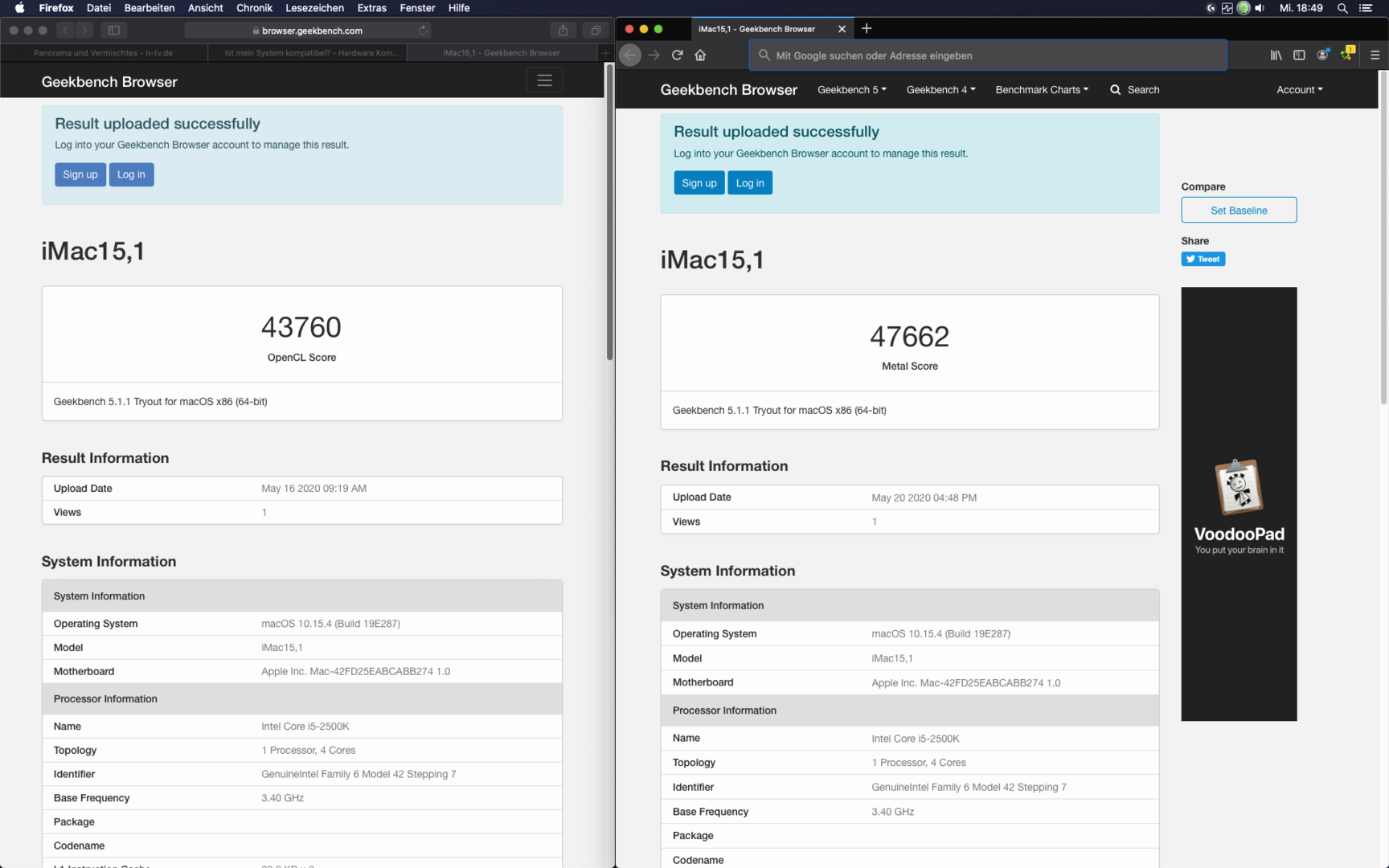This screenshot has width=1389, height=868.
Task: Reload the Firefox page
Action: click(678, 55)
